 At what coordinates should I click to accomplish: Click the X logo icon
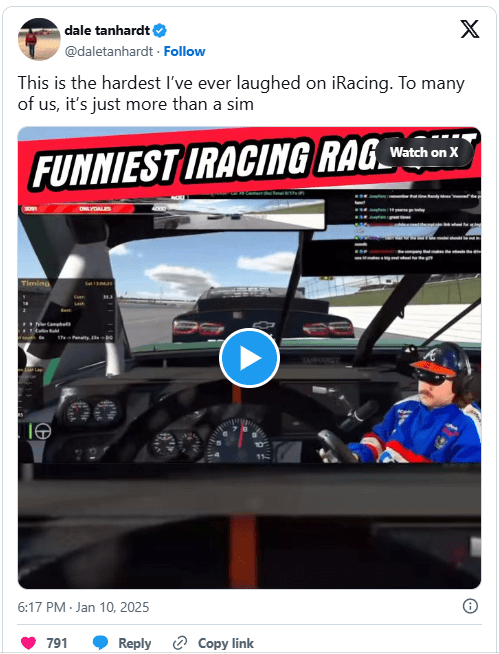point(470,29)
